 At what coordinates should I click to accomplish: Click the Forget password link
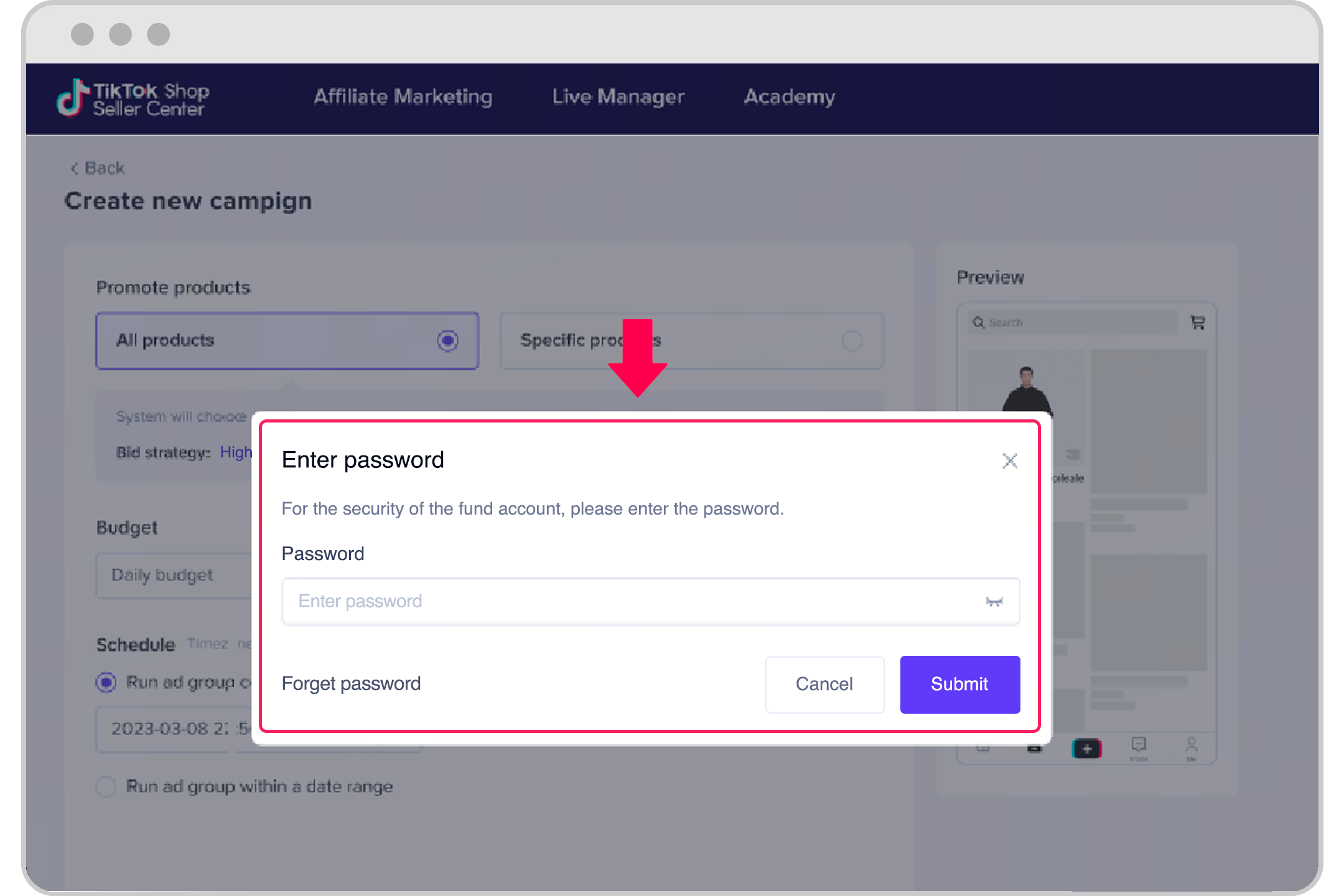tap(351, 684)
